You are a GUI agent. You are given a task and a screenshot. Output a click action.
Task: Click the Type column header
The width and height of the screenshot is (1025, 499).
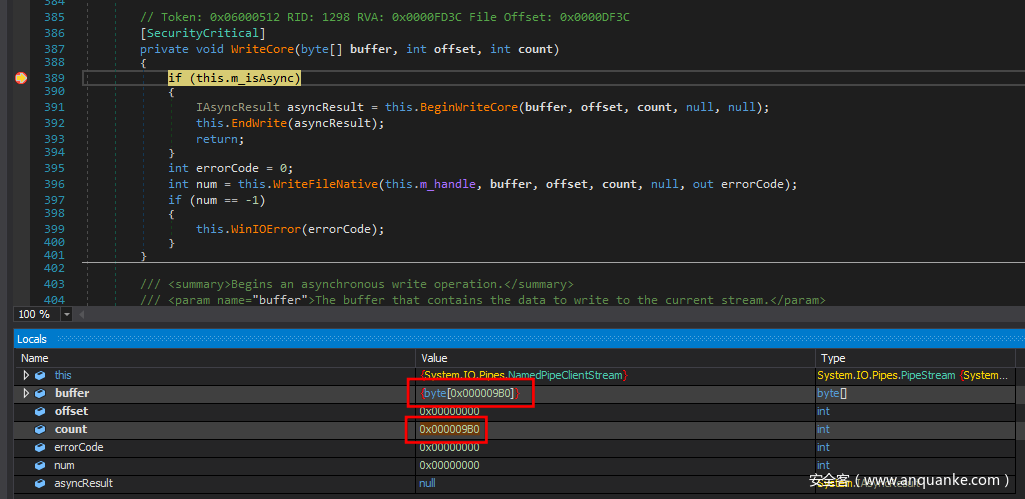(x=832, y=358)
